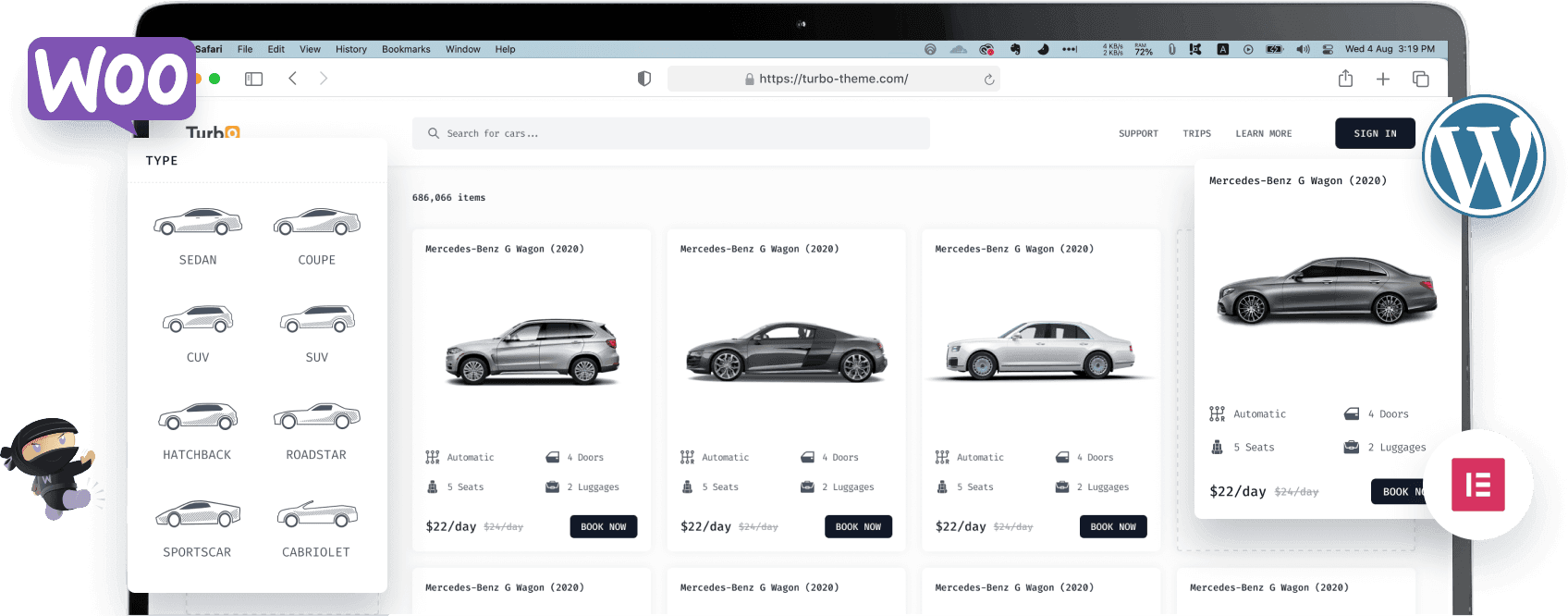Open the History menu

[x=351, y=49]
